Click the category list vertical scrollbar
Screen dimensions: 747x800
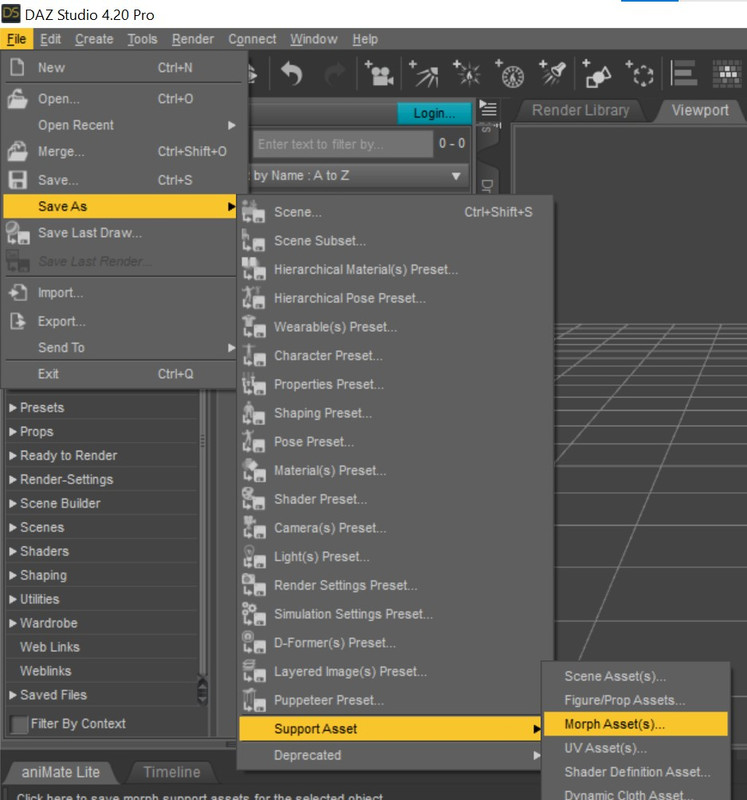click(203, 546)
